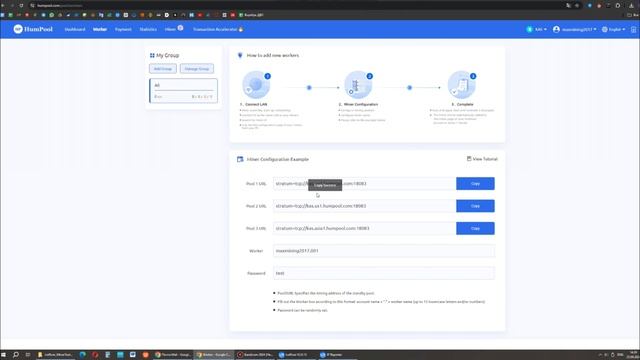This screenshot has height=360, width=640.
Task: Open the Statistics tab
Action: (x=148, y=29)
